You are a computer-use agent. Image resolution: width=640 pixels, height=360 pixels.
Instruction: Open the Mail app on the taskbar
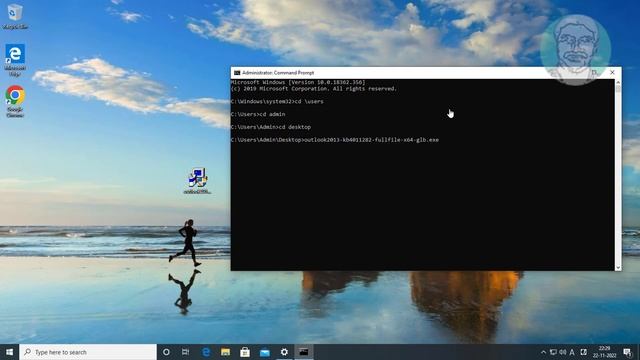tap(264, 352)
